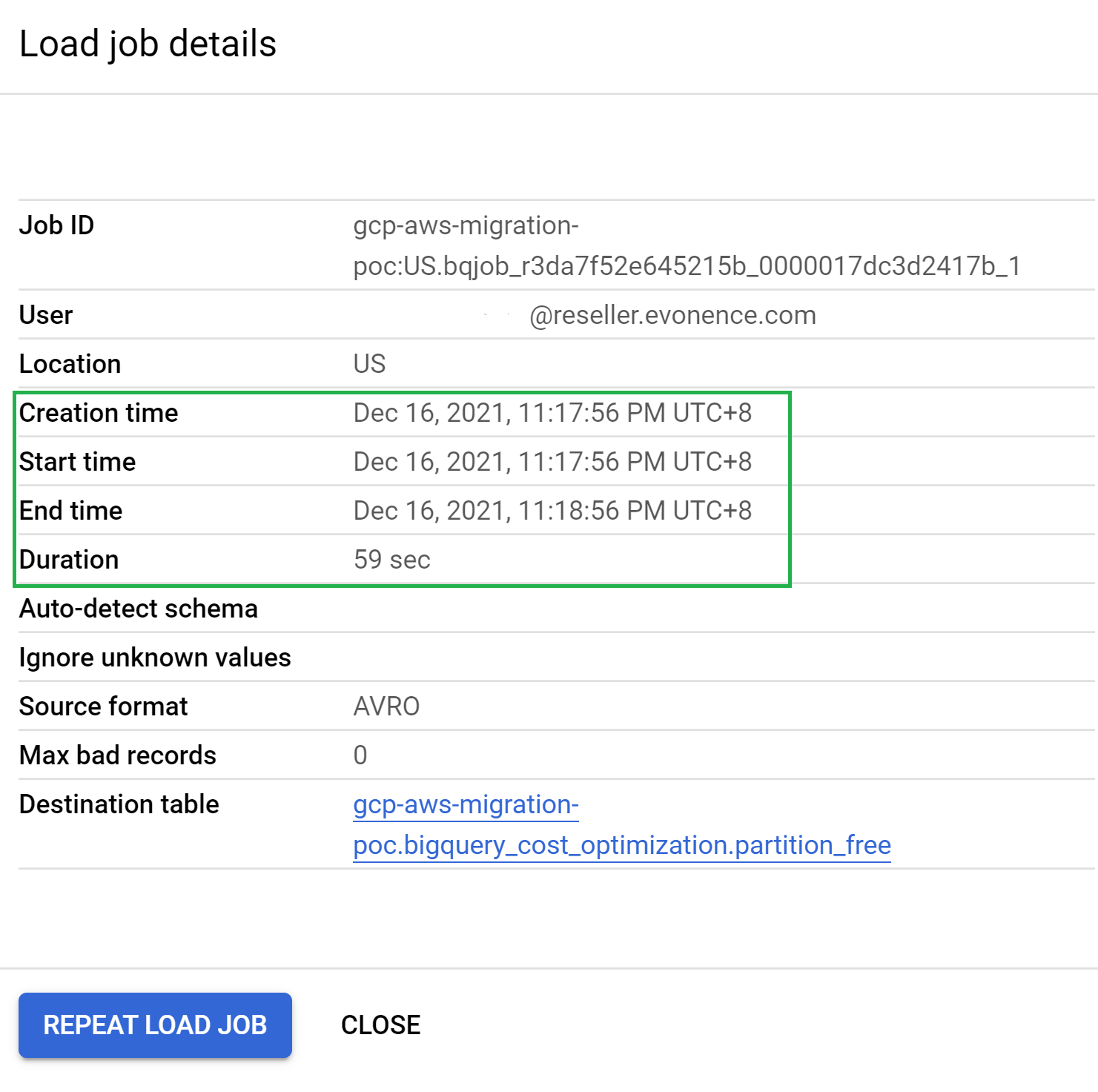Click the gcp-aws-migration-poc portion of the link
The width and height of the screenshot is (1098, 1092).
[464, 805]
